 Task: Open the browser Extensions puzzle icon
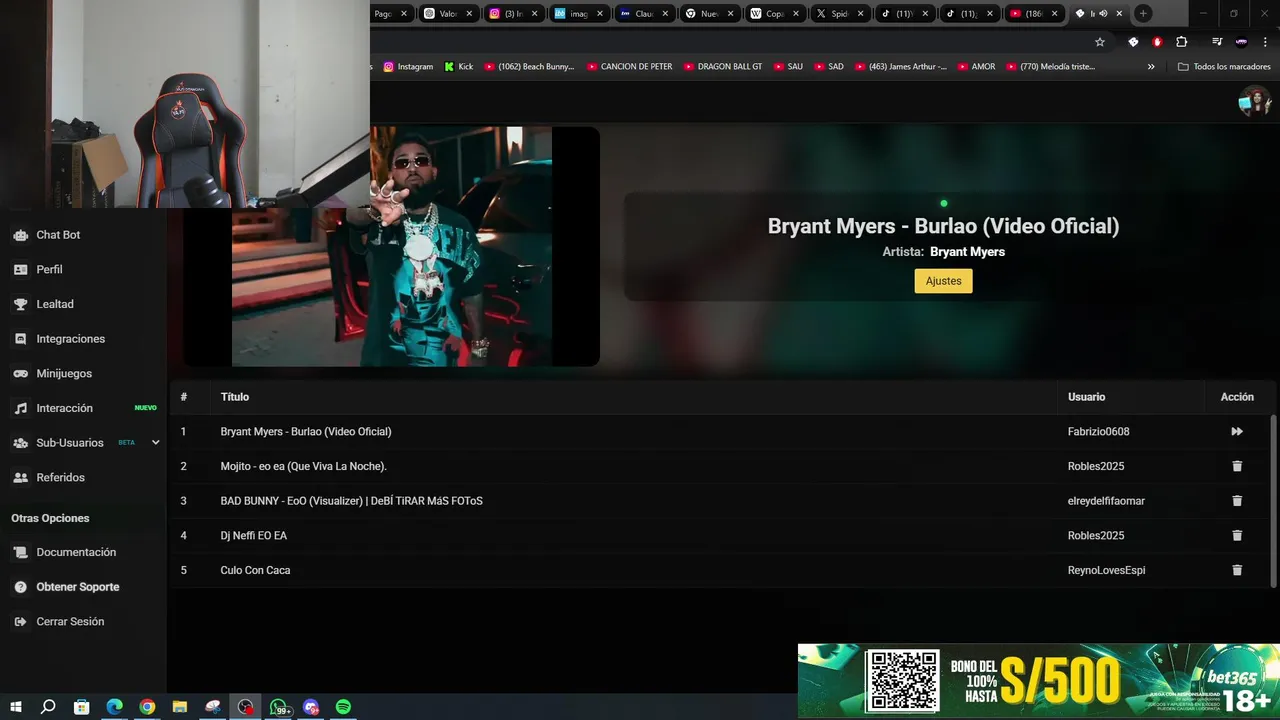tap(1181, 42)
